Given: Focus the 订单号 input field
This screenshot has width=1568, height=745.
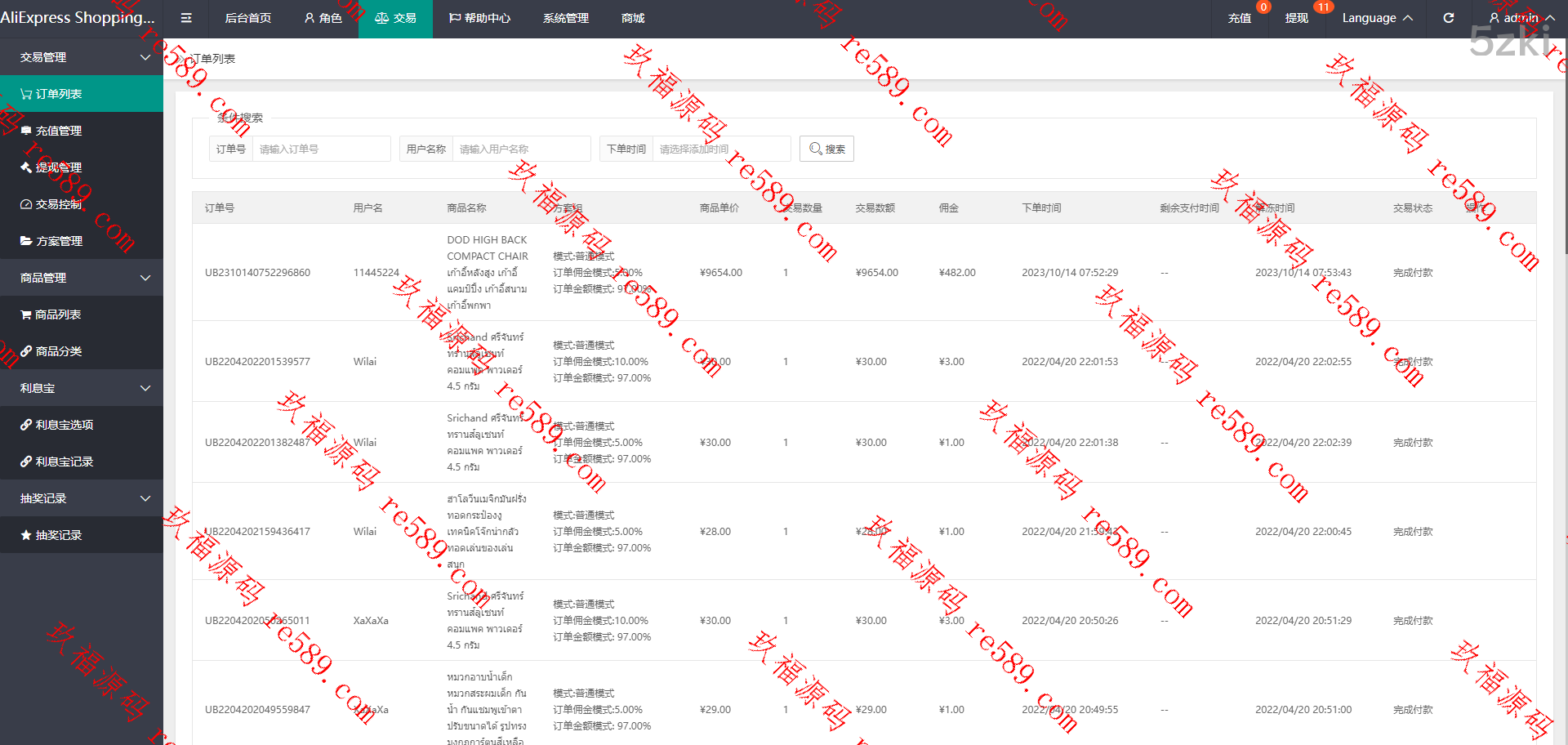Looking at the screenshot, I should pyautogui.click(x=321, y=149).
